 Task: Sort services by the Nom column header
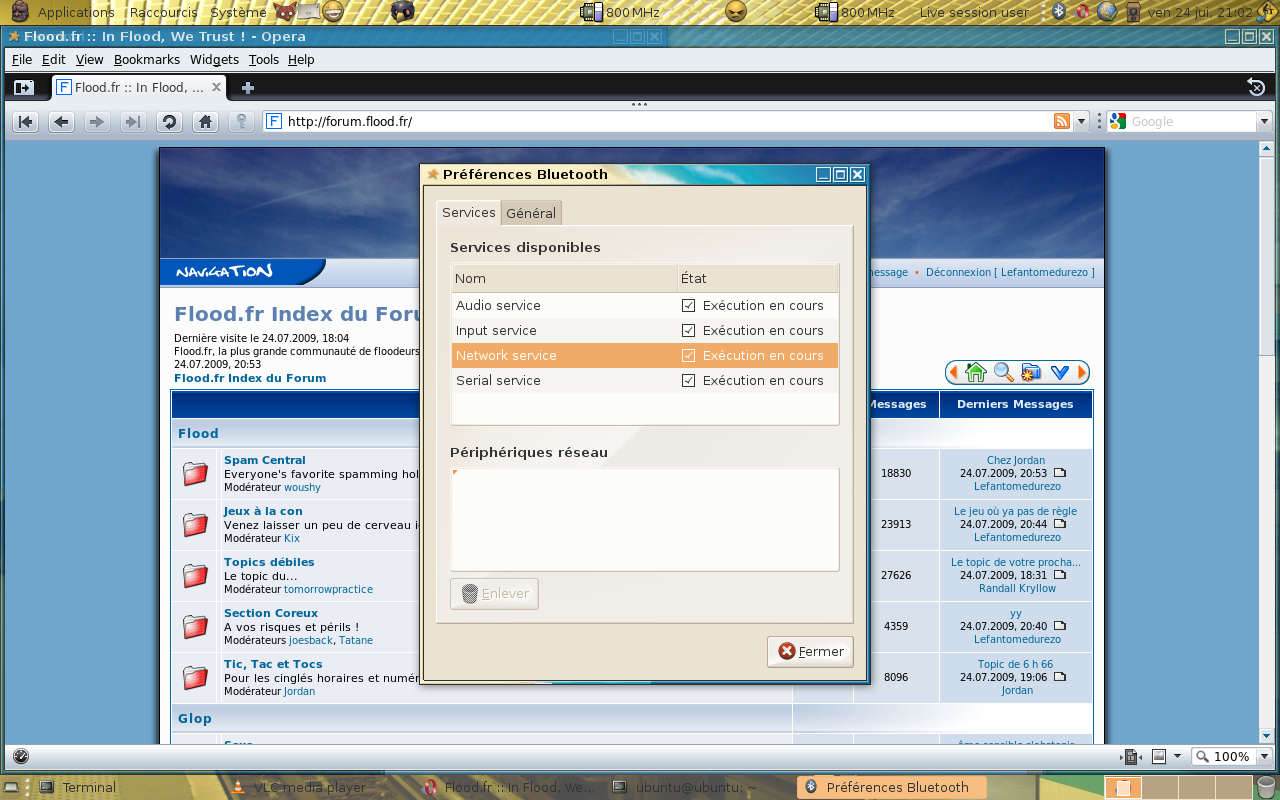pyautogui.click(x=564, y=278)
